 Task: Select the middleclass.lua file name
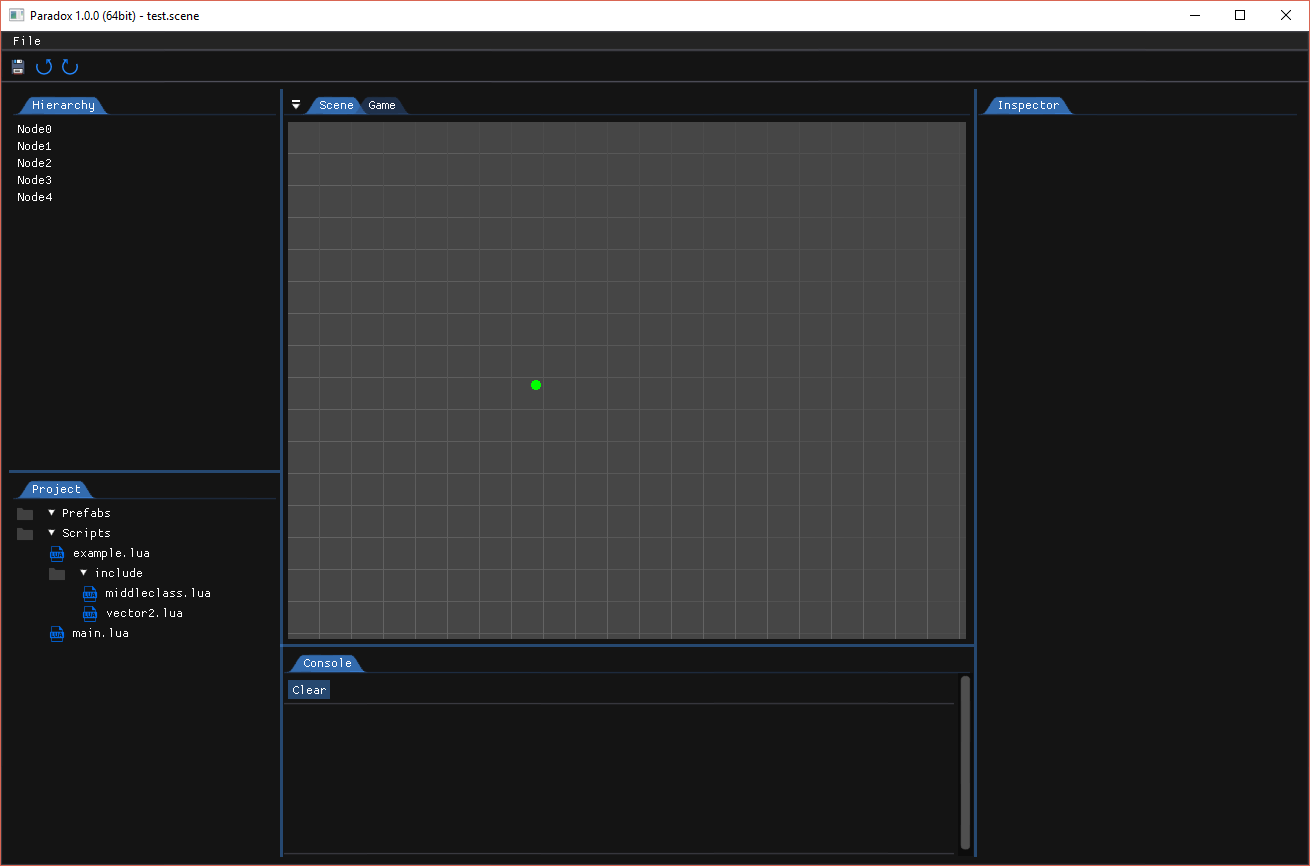point(158,593)
